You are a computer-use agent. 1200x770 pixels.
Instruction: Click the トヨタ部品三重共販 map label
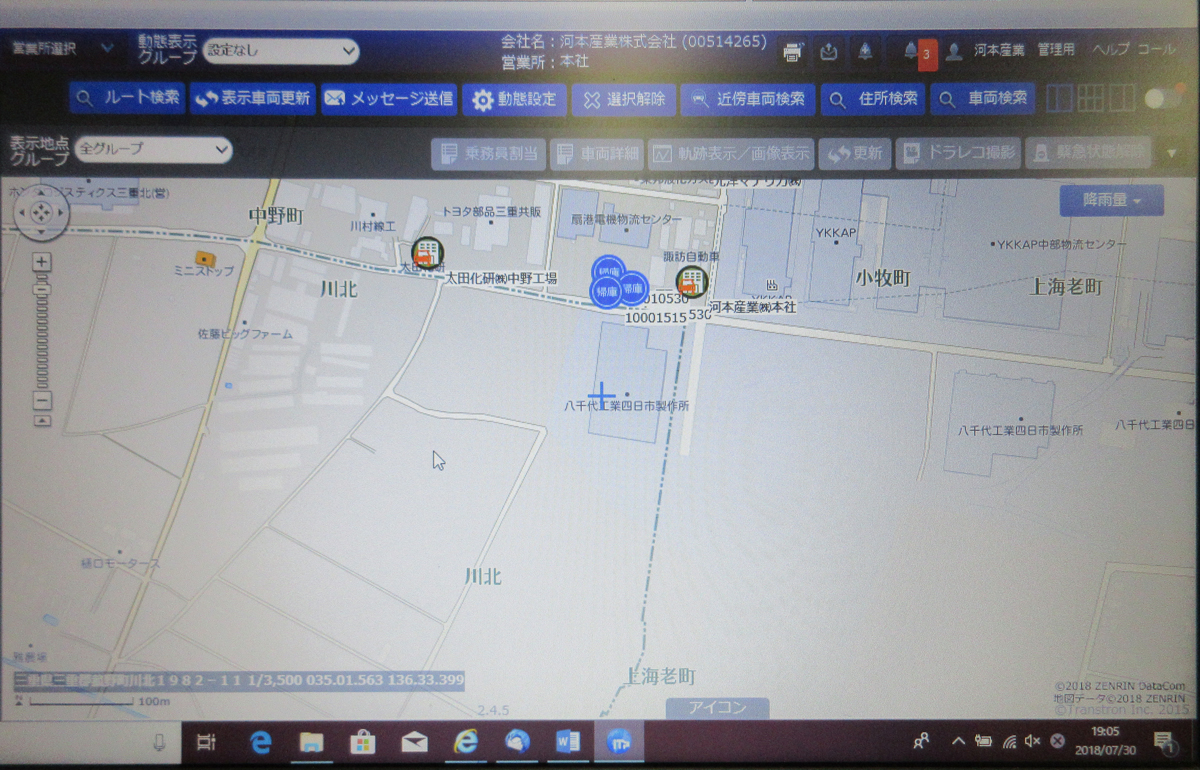(x=491, y=212)
